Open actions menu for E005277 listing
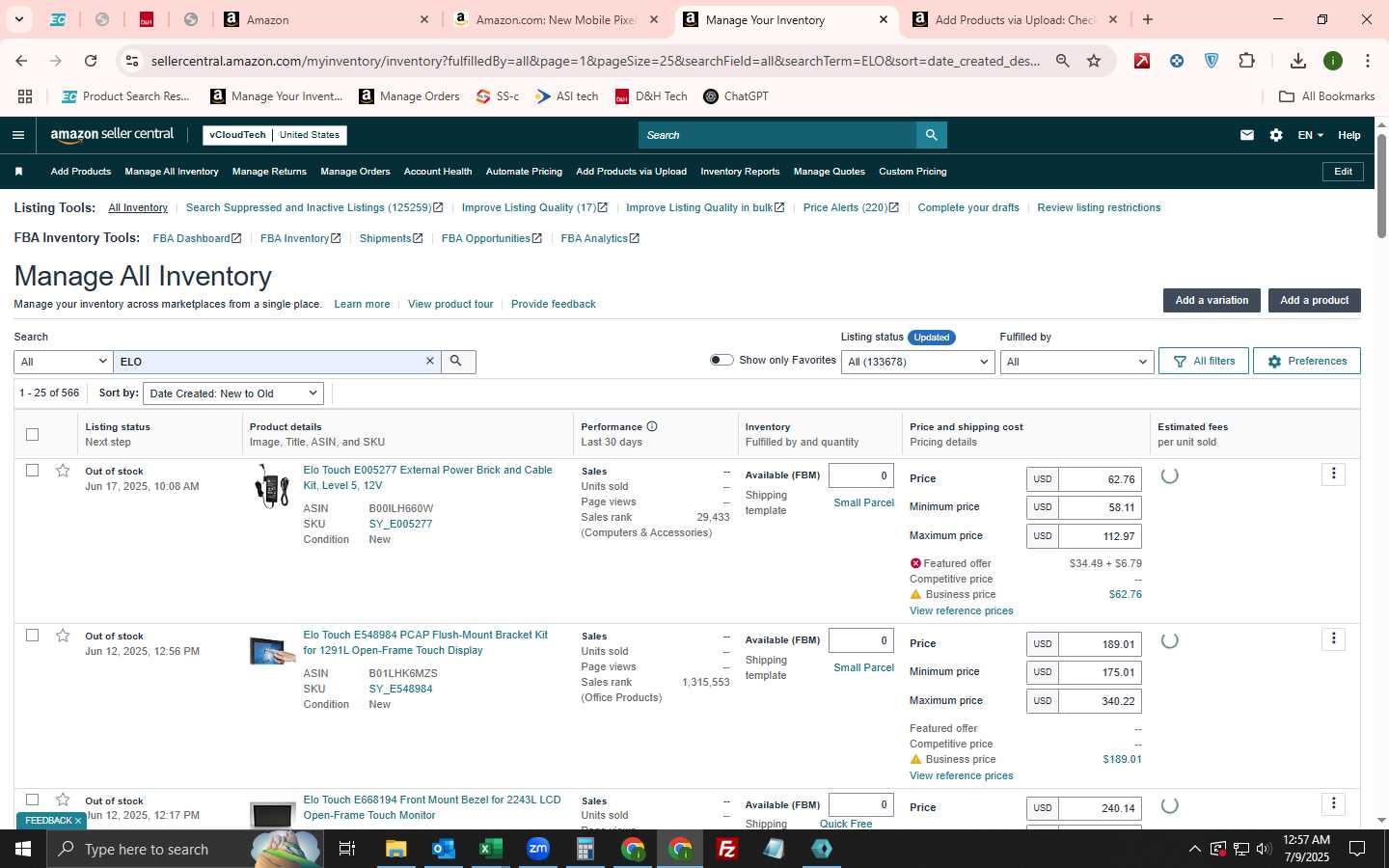 point(1333,474)
